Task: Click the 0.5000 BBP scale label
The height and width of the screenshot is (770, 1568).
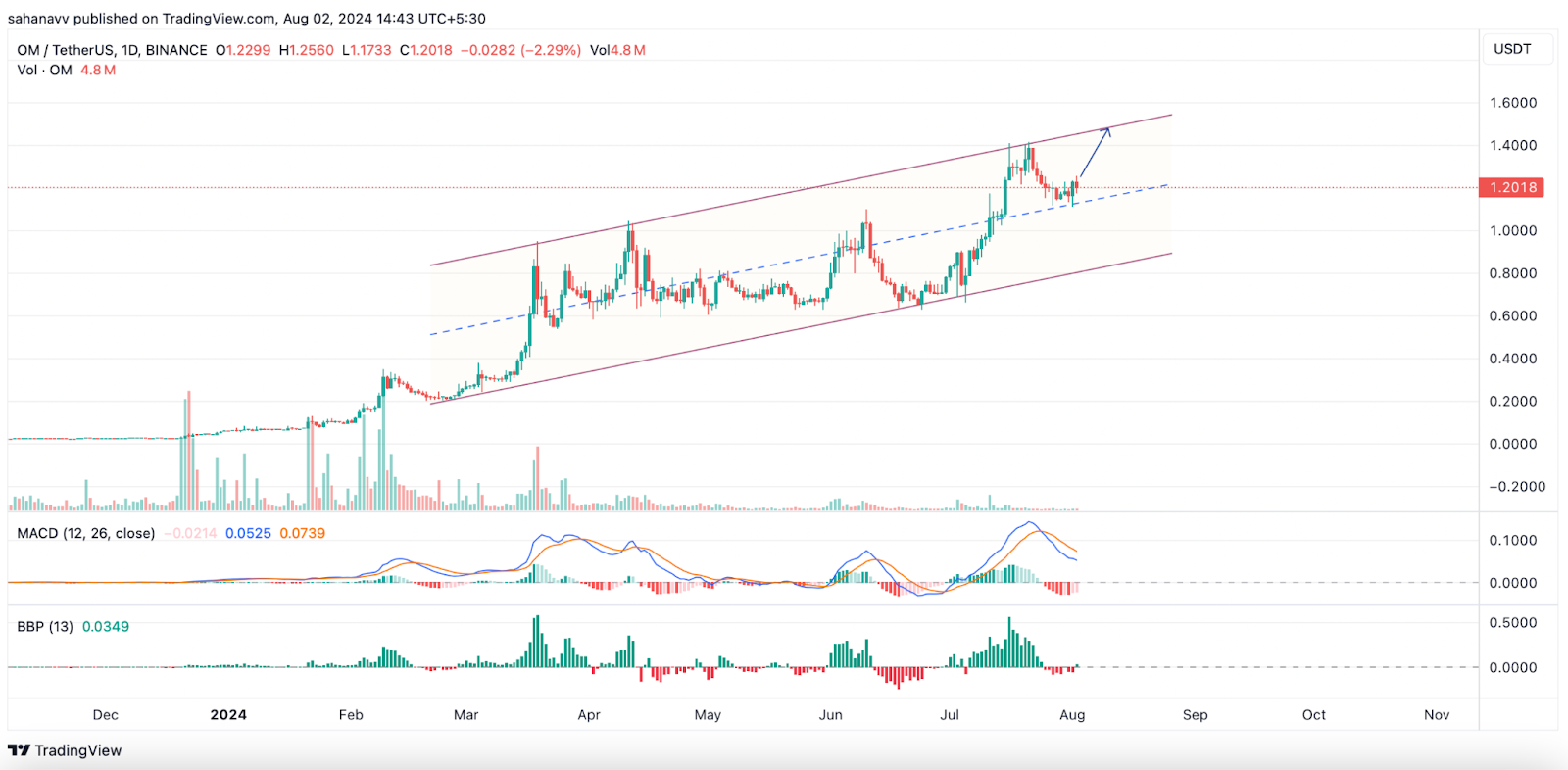Action: click(1513, 622)
